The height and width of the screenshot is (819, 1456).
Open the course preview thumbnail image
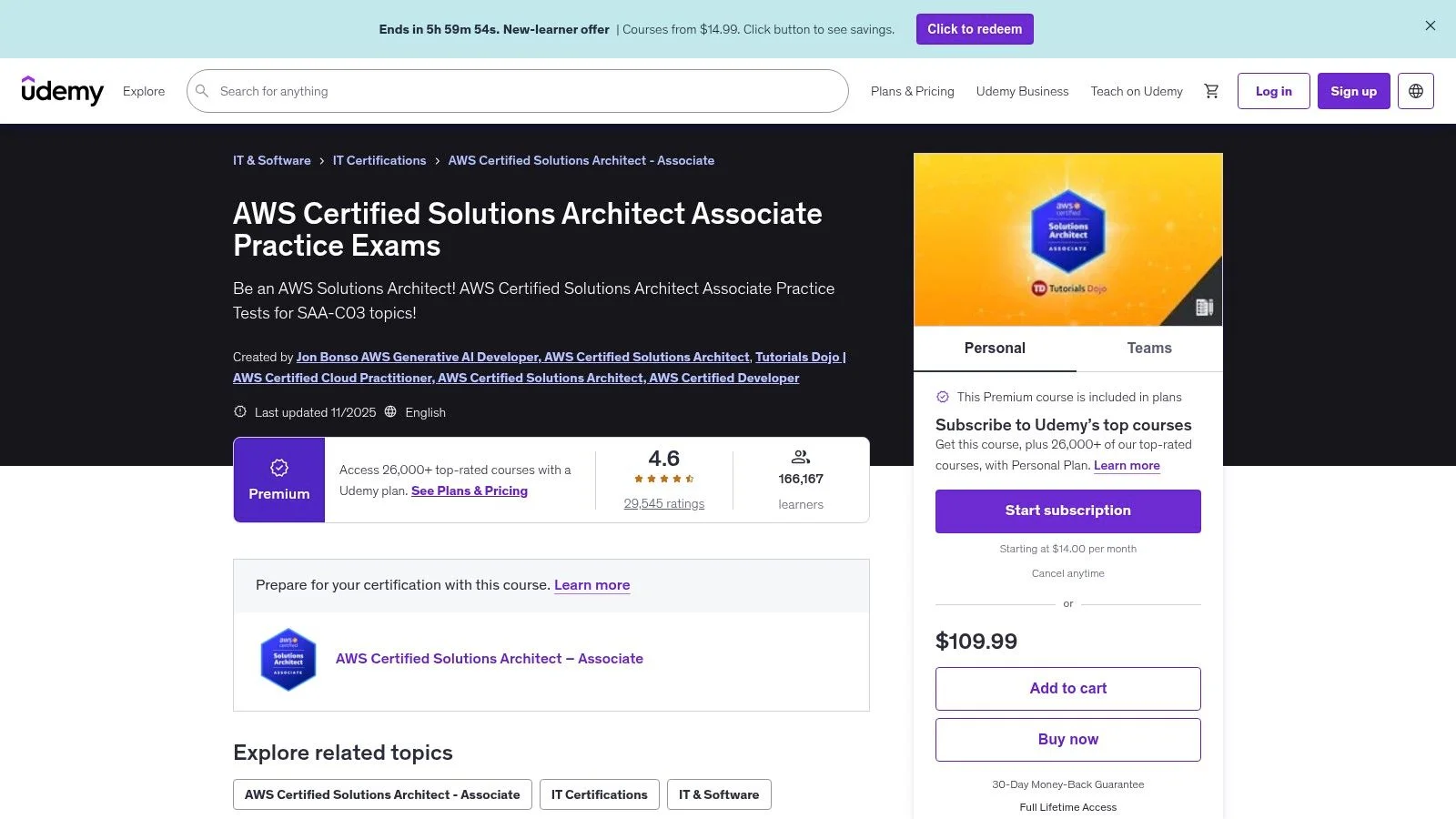pos(1068,239)
